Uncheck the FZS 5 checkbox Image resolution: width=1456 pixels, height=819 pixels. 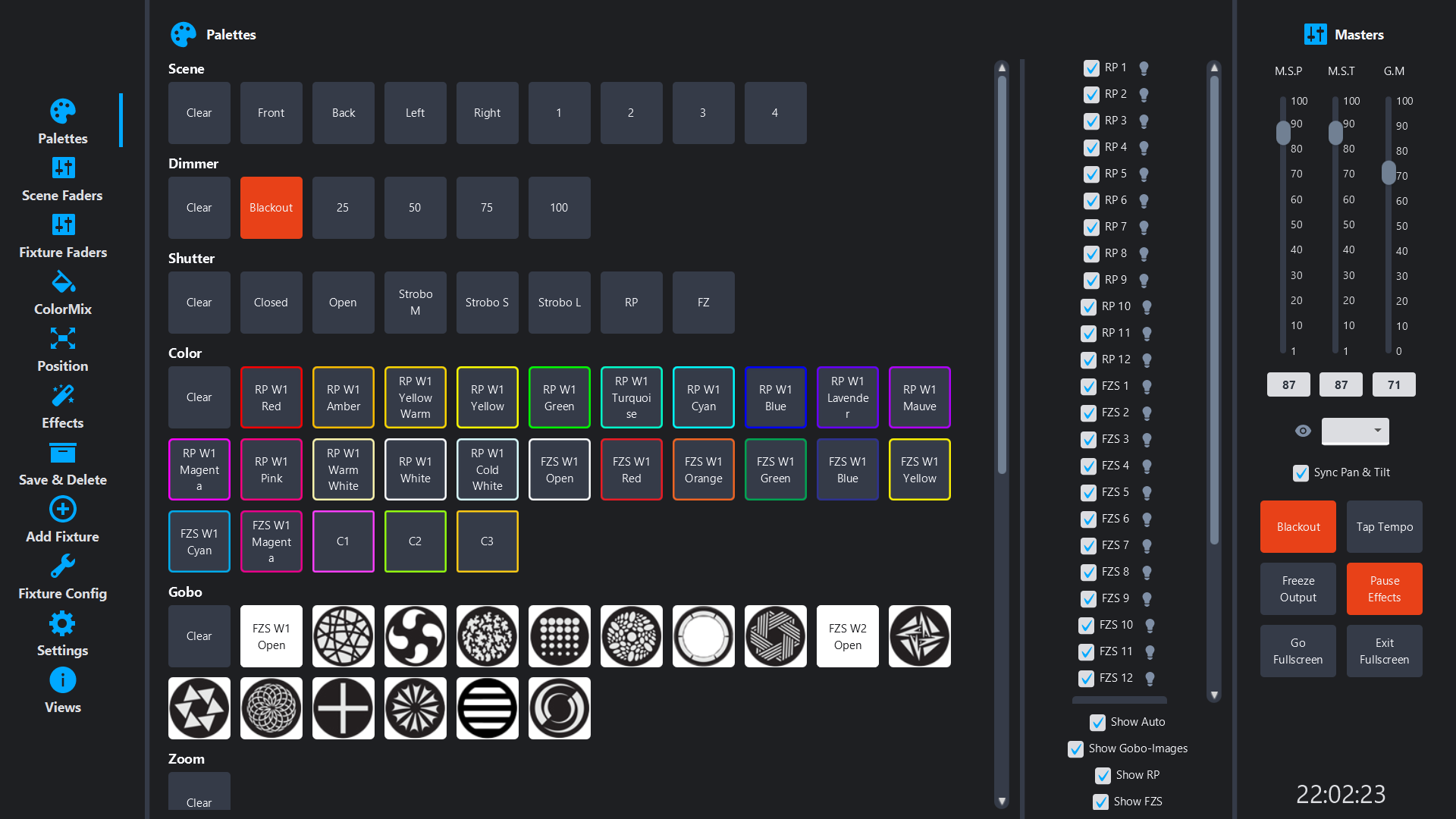pos(1090,492)
